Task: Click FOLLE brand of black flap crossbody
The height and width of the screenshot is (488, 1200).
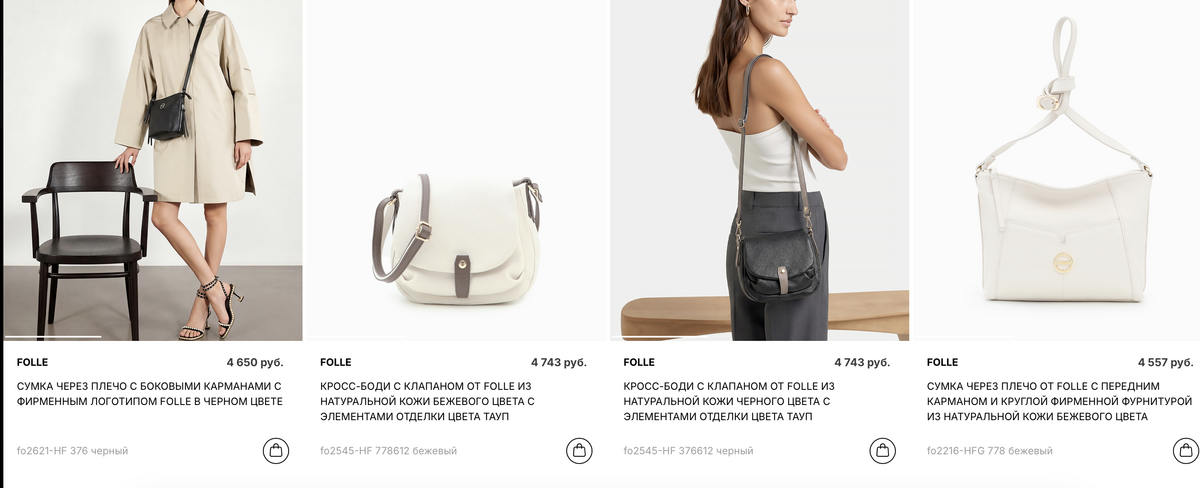Action: click(x=638, y=362)
